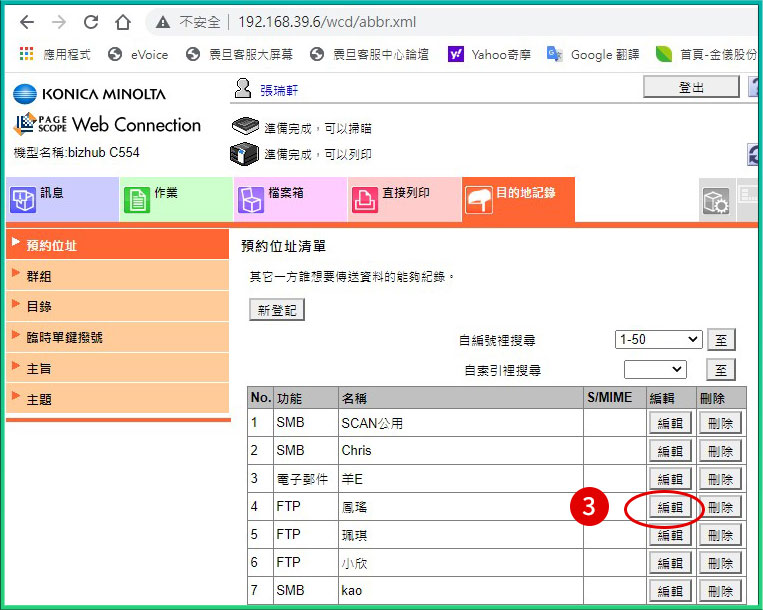Click 編輯 for the circled No. 4 FTP entry
The width and height of the screenshot is (763, 610).
[x=669, y=507]
